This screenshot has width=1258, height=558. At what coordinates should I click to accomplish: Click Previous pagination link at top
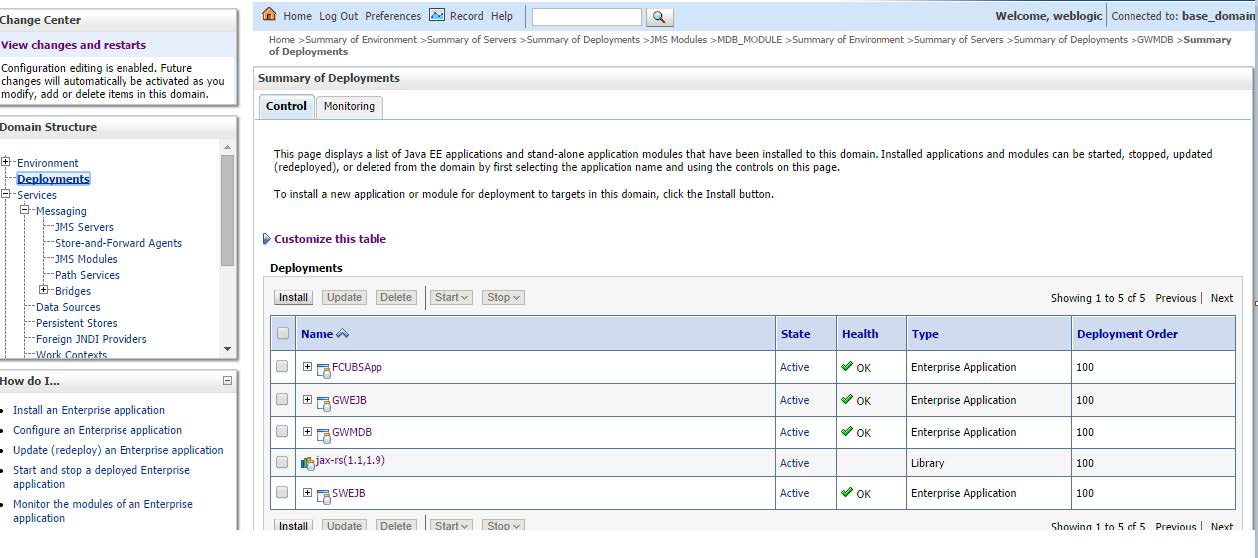tap(1175, 298)
